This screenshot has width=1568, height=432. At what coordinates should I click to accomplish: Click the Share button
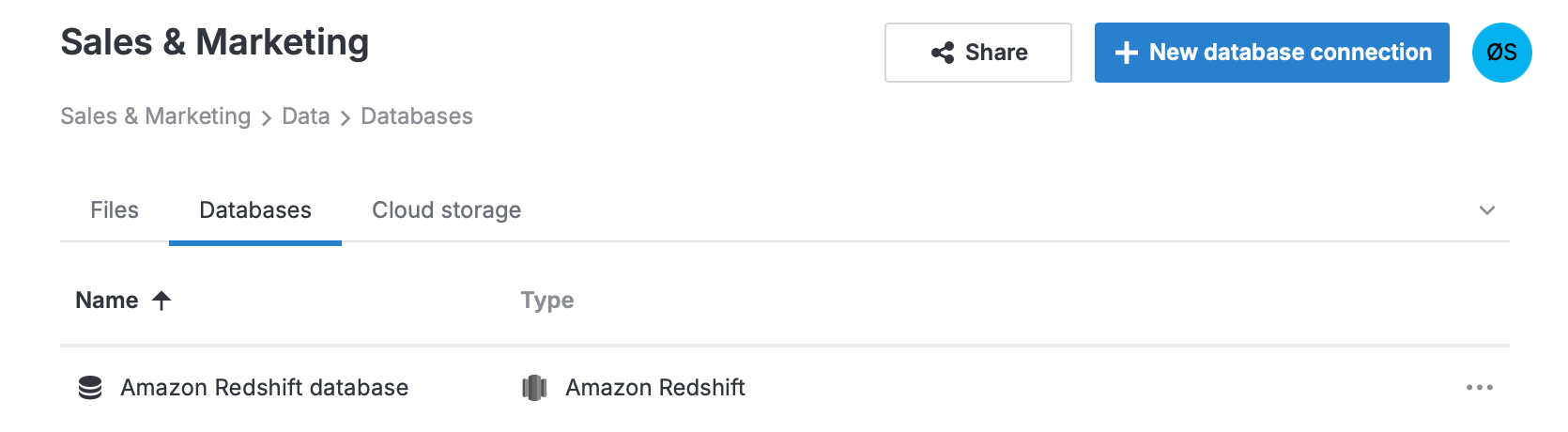(977, 53)
